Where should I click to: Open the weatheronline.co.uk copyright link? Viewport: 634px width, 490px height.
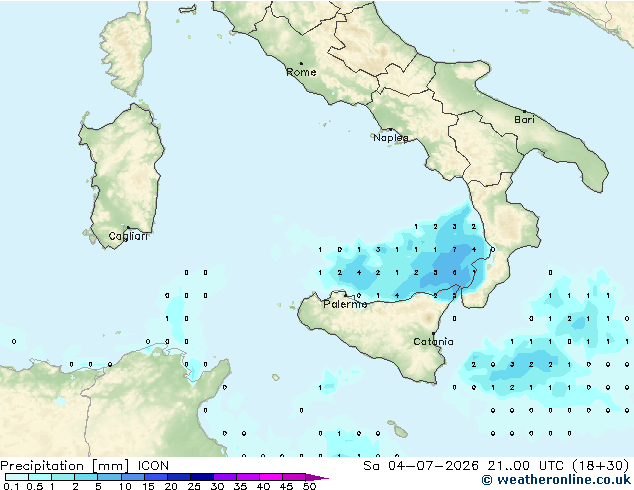[556, 480]
